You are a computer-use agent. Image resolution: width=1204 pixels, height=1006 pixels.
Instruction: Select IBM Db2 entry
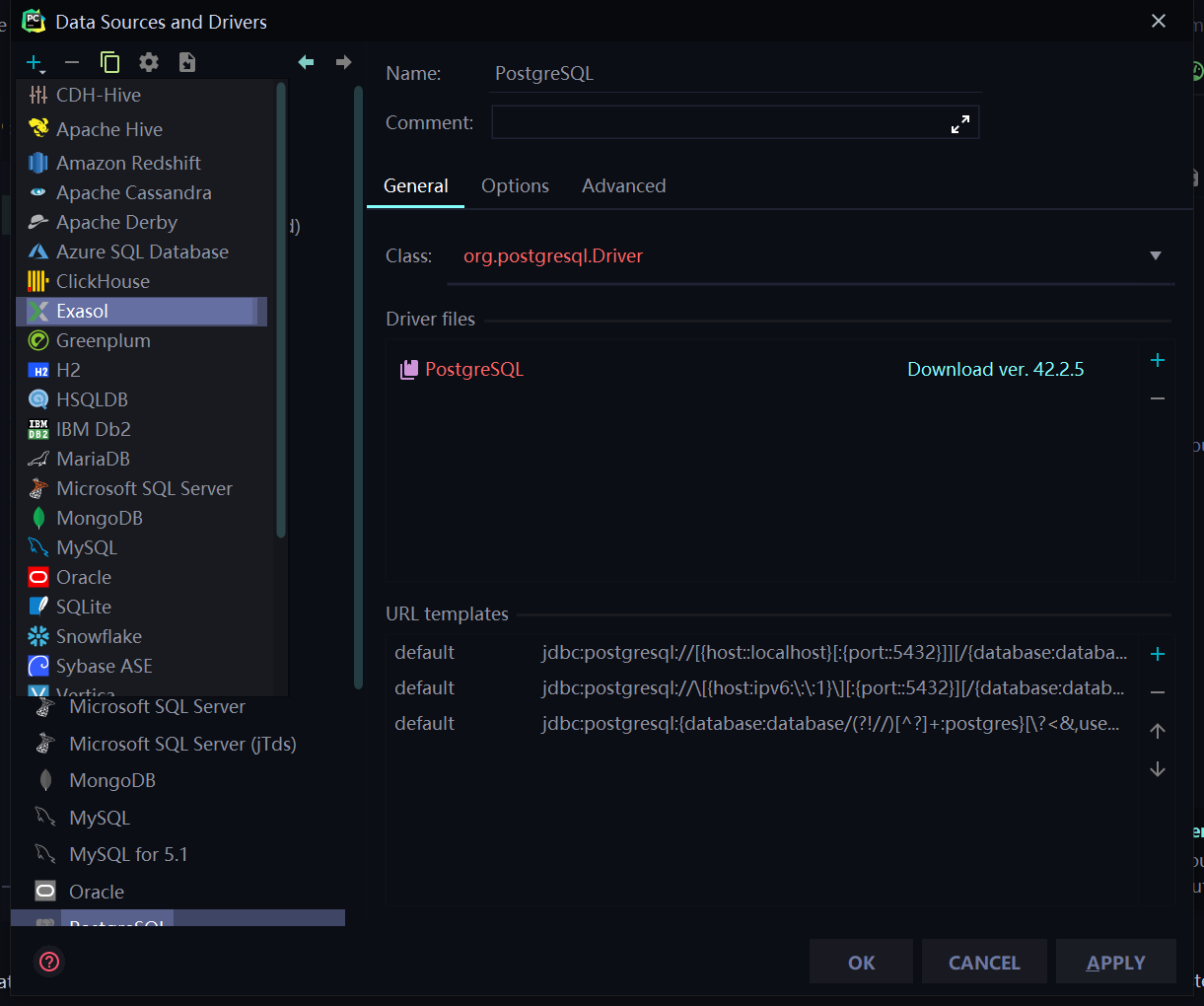142,429
